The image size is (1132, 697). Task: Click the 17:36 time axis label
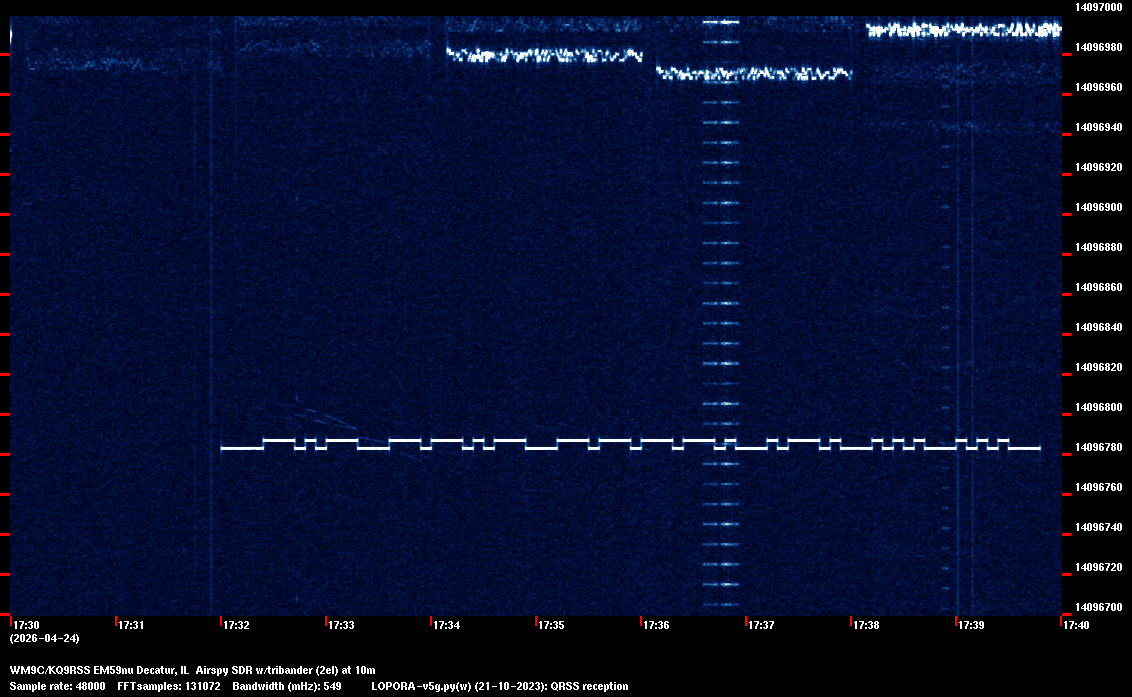[657, 625]
